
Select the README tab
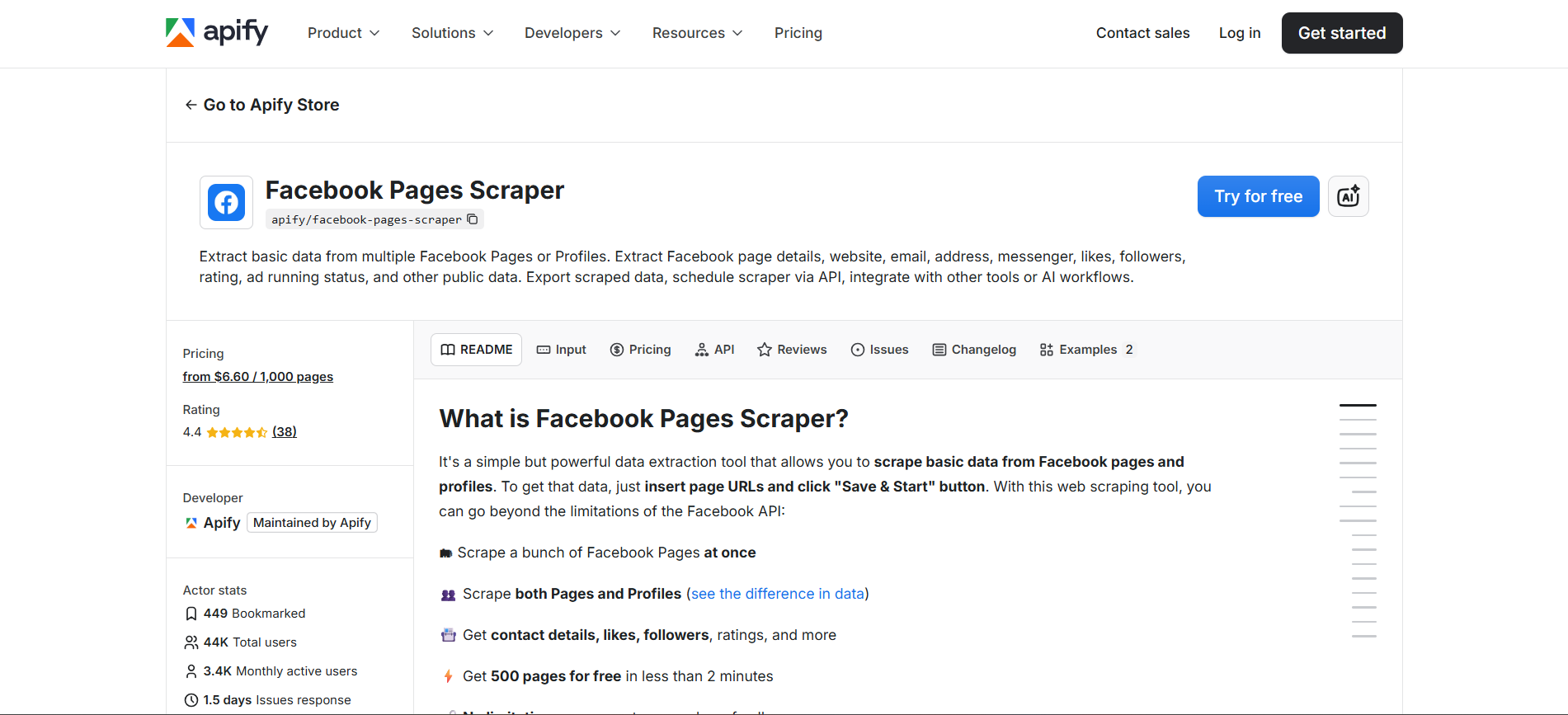(477, 350)
